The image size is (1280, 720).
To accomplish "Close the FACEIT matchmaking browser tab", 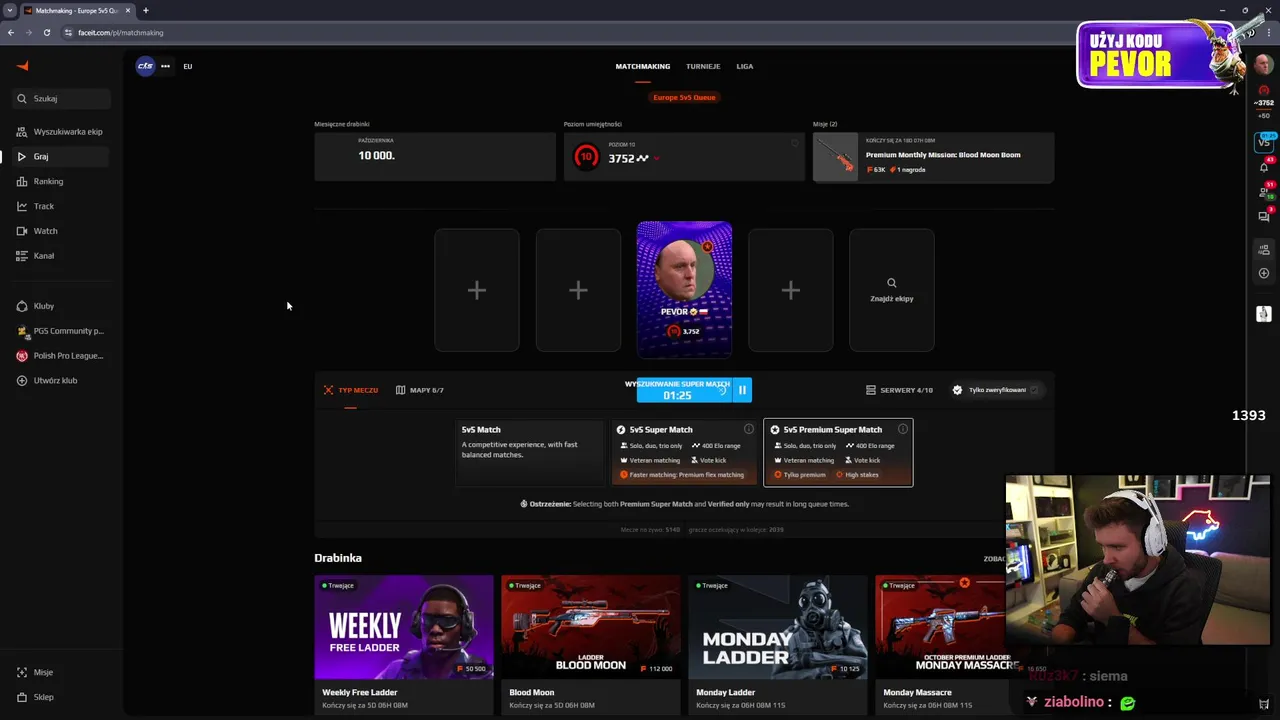I will coord(128,10).
